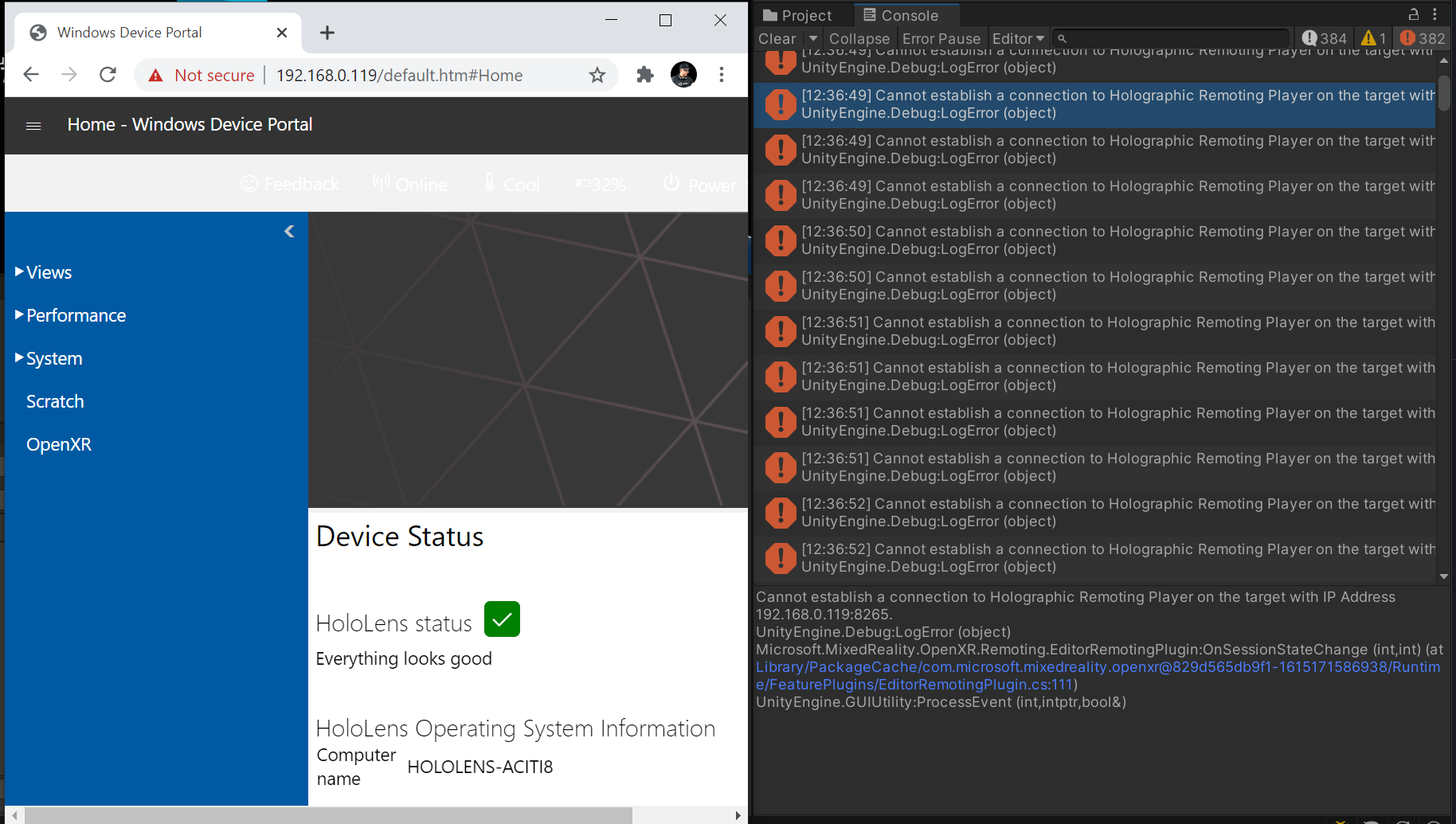The image size is (1456, 824).
Task: Click the Feedback smiley icon
Action: tap(250, 184)
